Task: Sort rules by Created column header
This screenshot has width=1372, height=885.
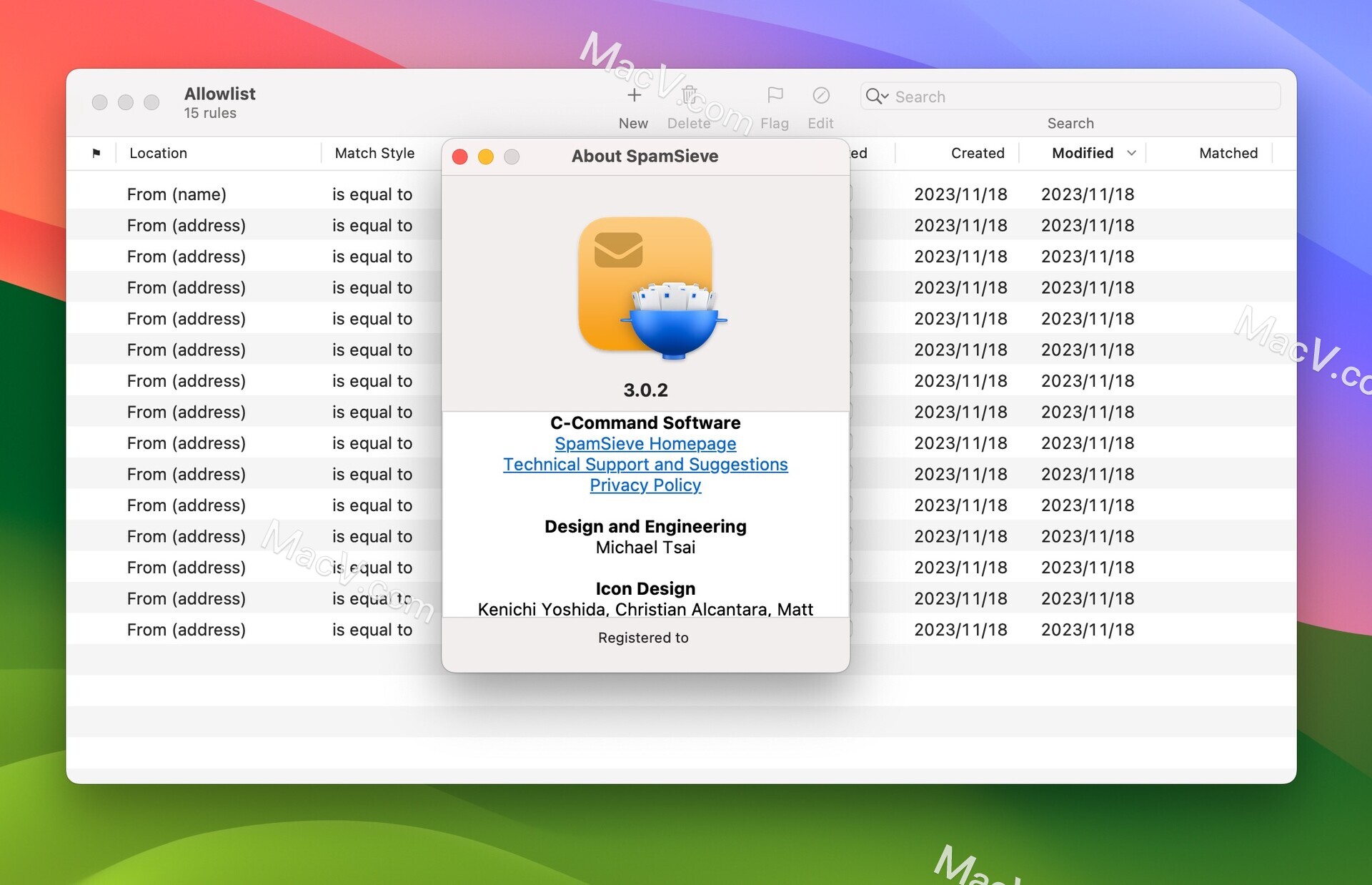Action: 978,153
